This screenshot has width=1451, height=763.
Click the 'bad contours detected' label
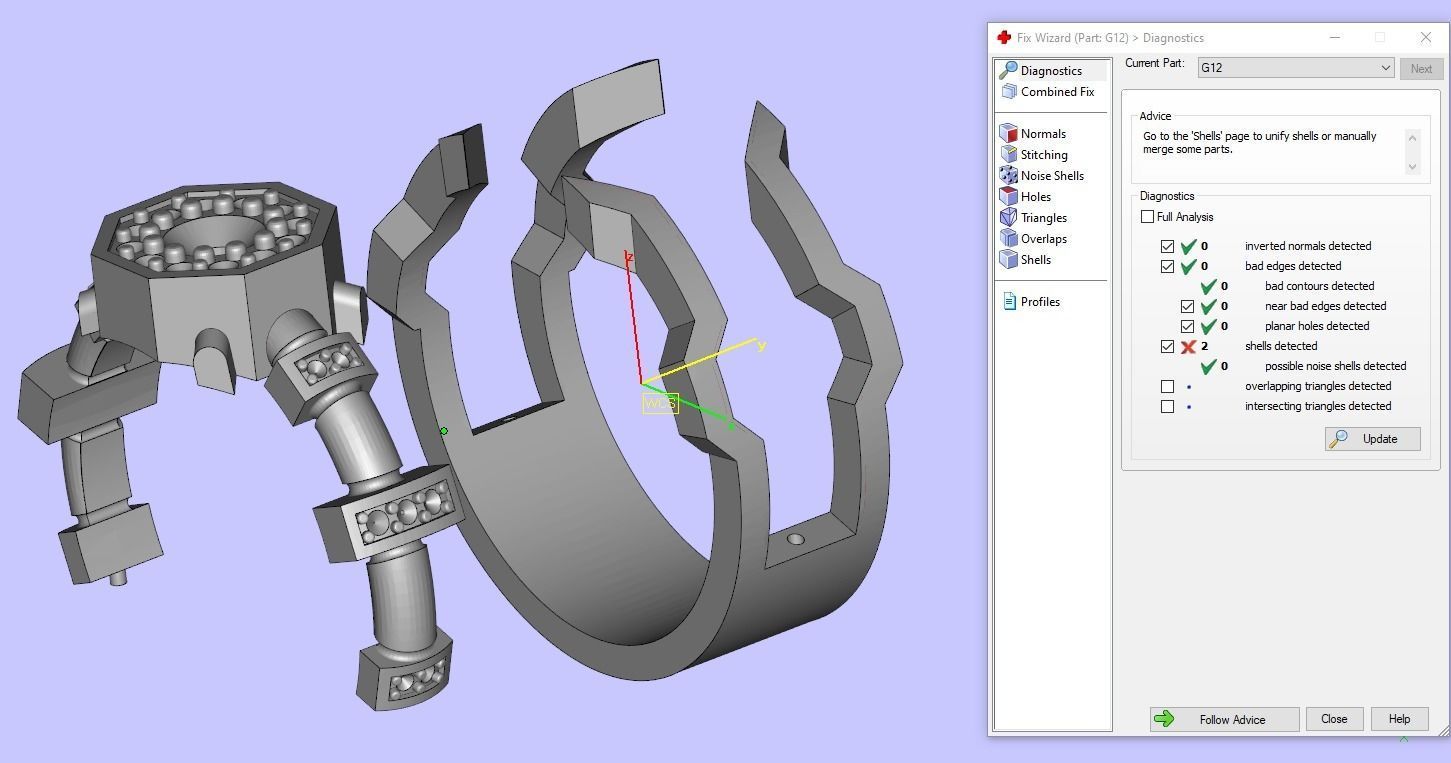tap(1319, 286)
